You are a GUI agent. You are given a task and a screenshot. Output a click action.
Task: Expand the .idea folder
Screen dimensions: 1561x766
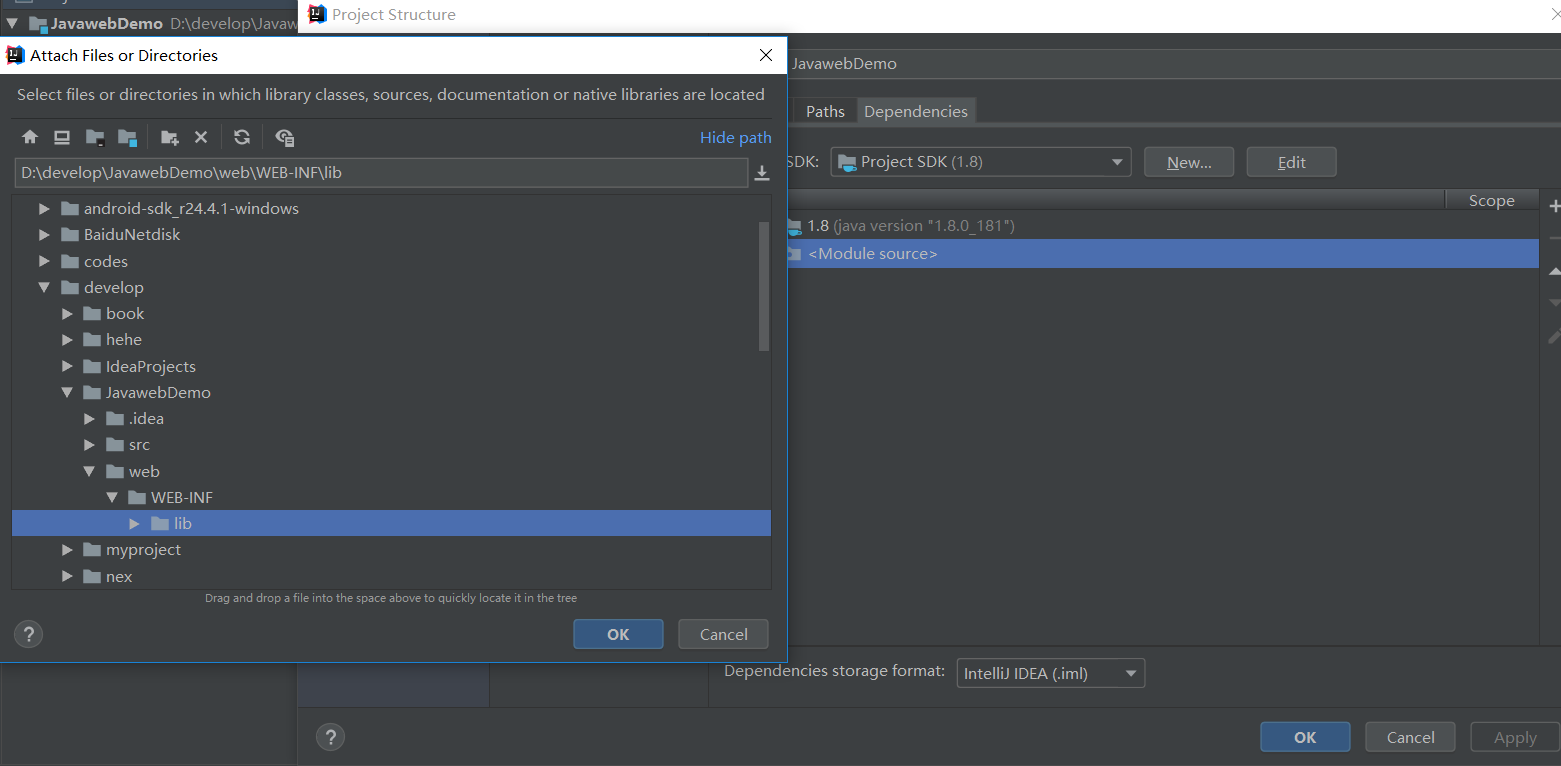pyautogui.click(x=89, y=419)
